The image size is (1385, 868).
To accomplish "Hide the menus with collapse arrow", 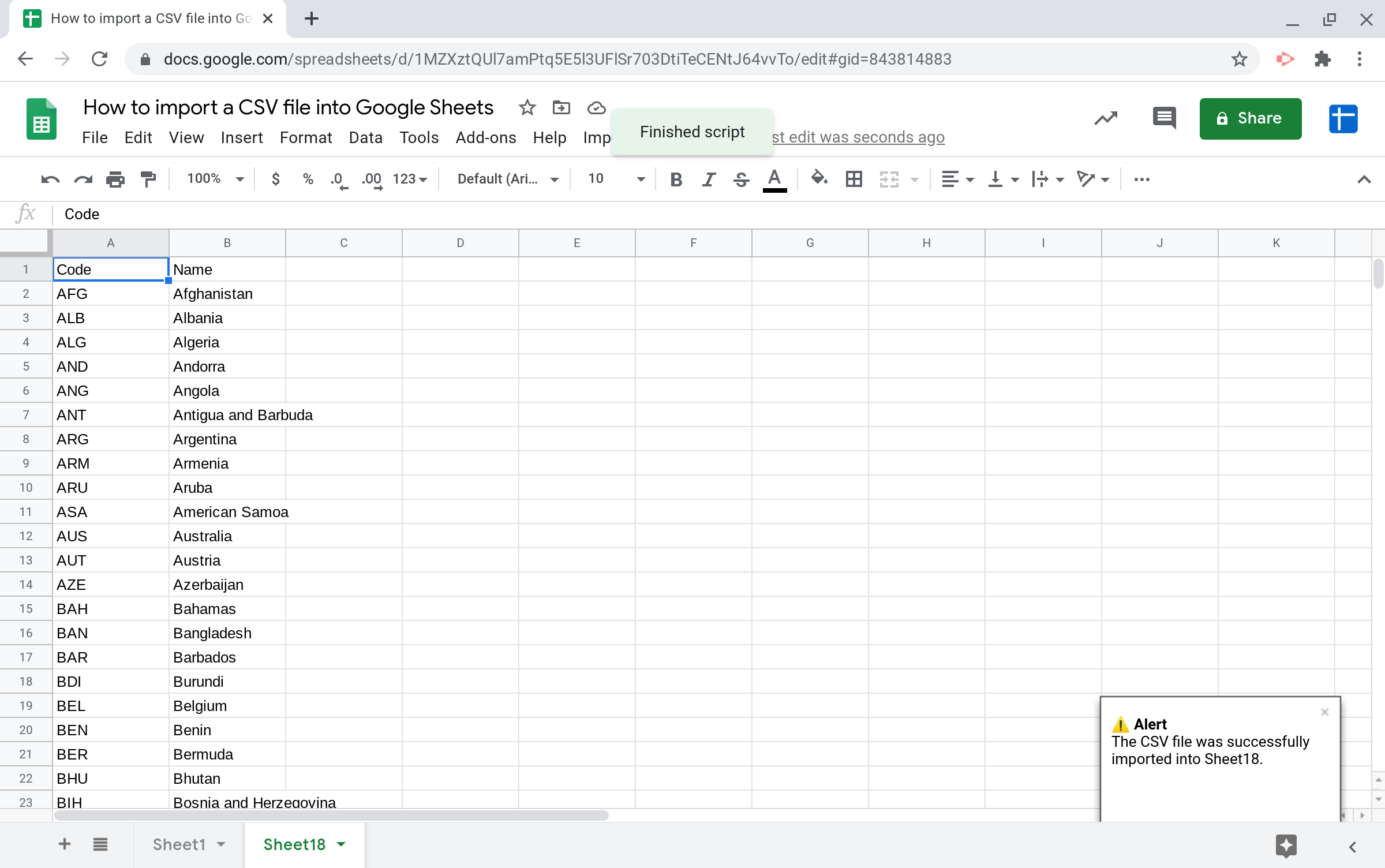I will 1364,179.
